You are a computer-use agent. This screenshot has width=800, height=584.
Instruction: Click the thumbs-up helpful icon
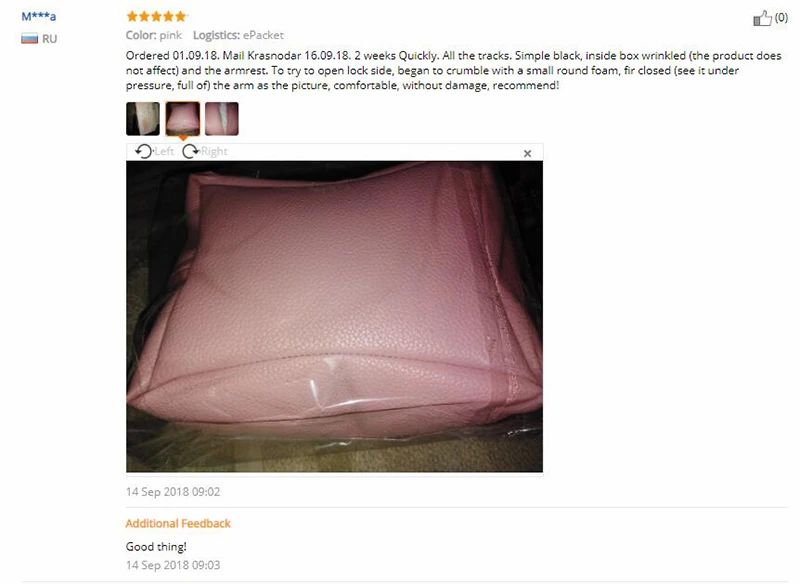762,18
